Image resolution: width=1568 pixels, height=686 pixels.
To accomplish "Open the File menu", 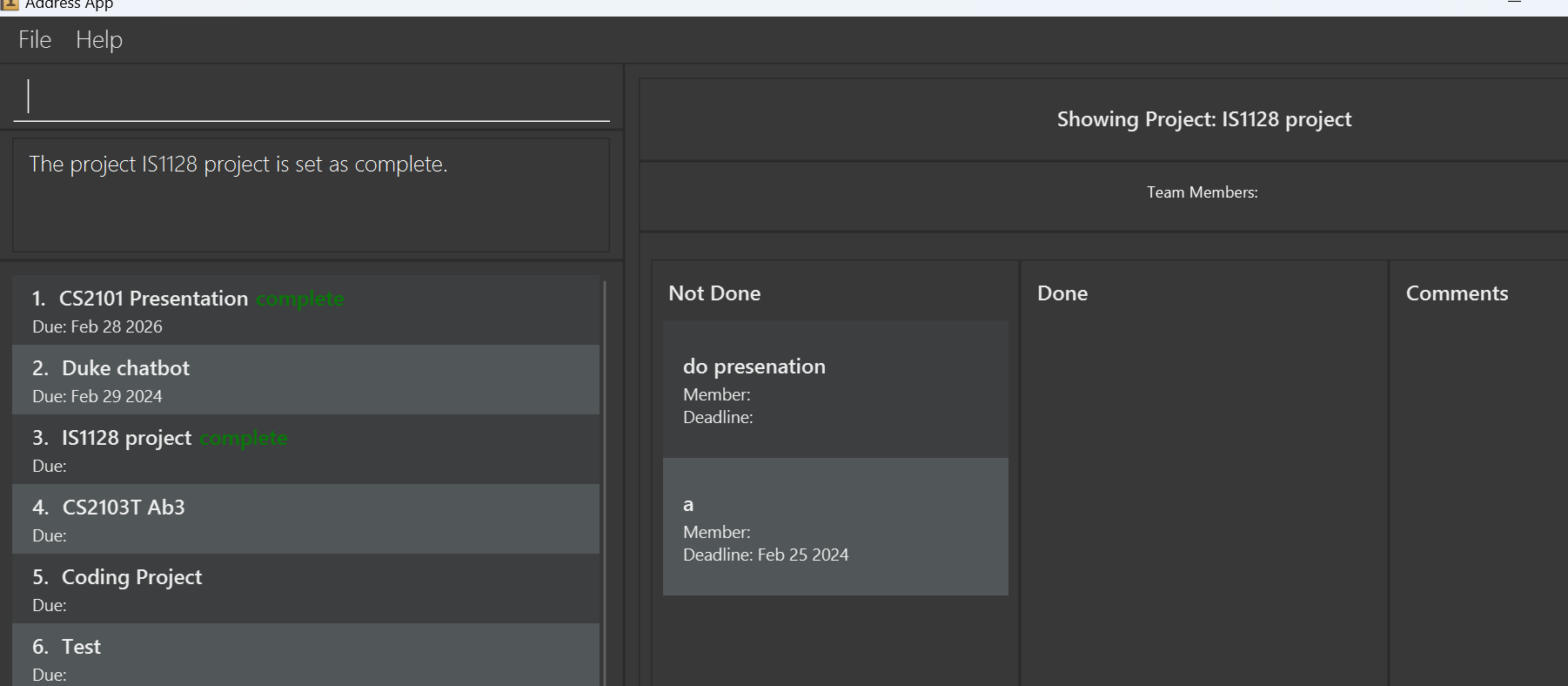I will [35, 40].
